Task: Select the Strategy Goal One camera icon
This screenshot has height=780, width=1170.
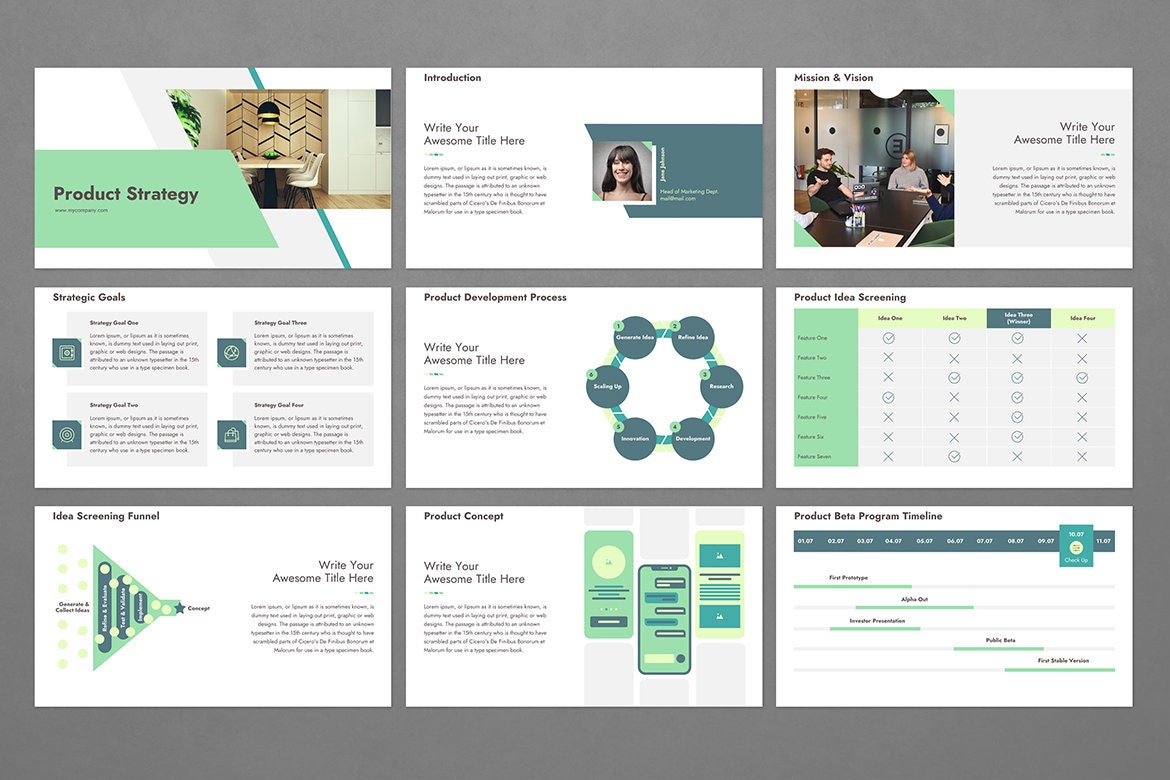Action: pyautogui.click(x=66, y=351)
